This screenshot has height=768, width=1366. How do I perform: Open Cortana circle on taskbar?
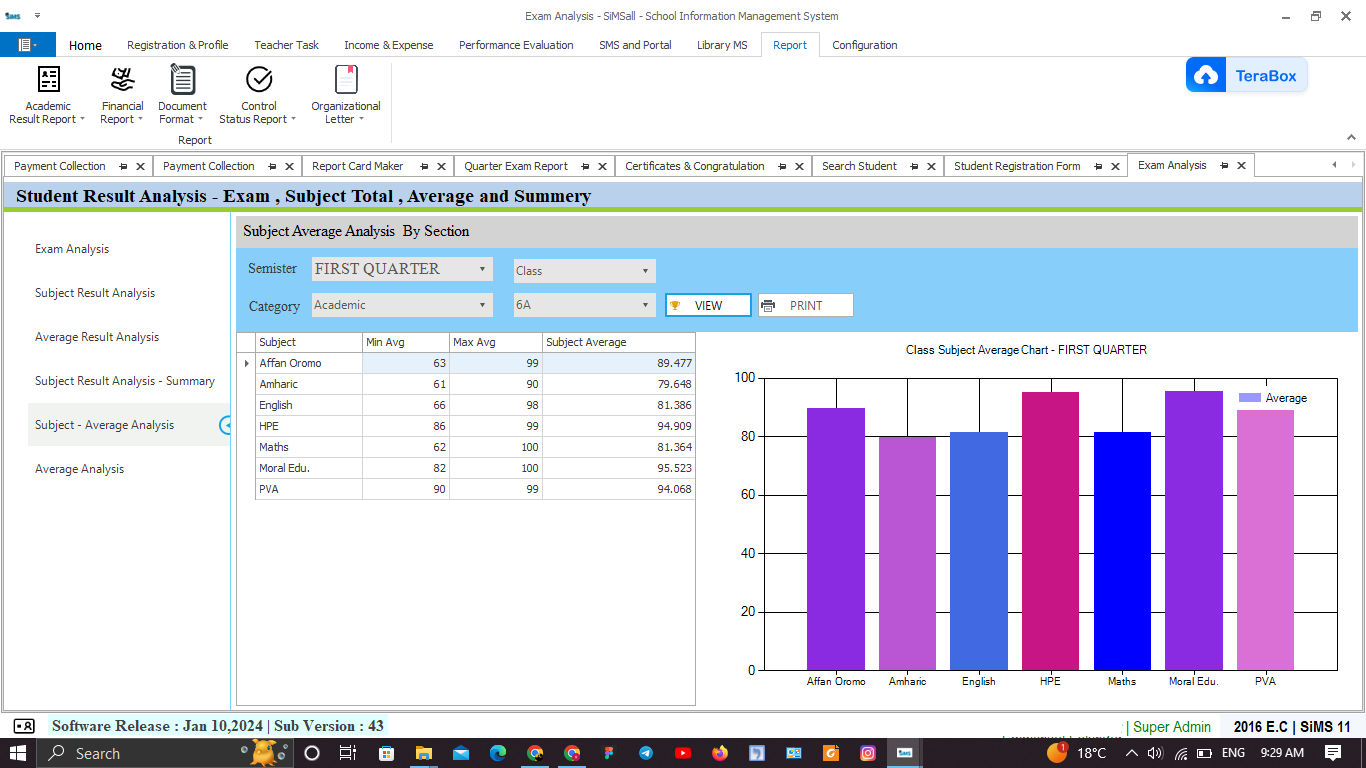pos(311,753)
